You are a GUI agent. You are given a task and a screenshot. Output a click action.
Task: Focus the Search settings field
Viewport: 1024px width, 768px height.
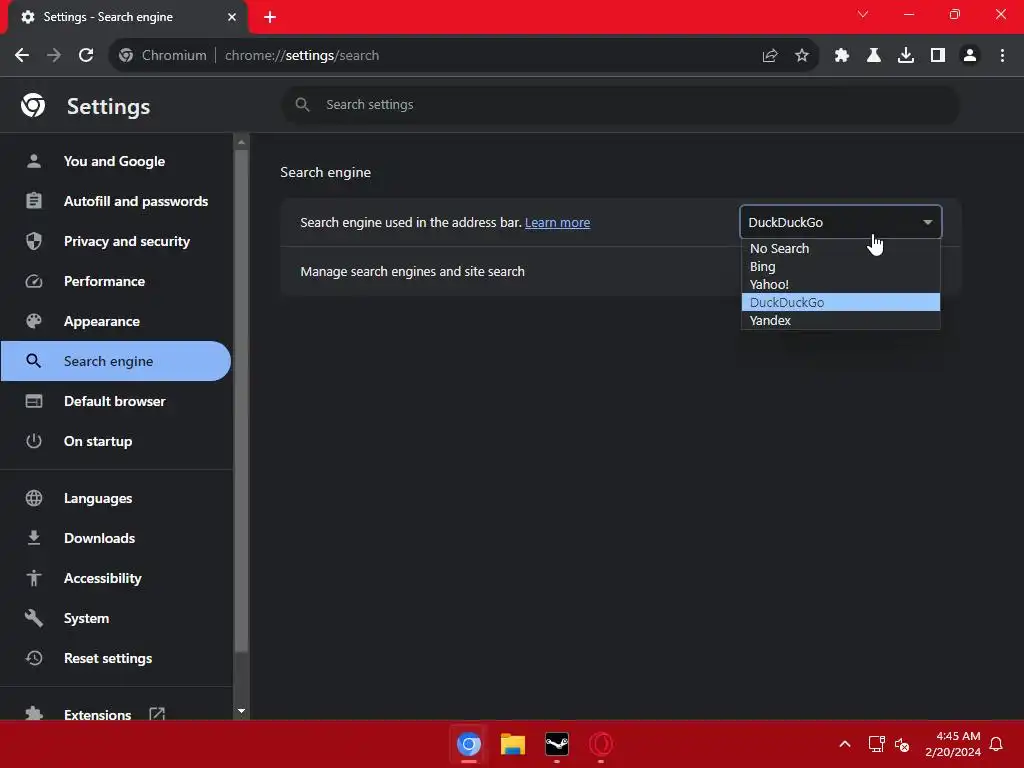pos(620,104)
